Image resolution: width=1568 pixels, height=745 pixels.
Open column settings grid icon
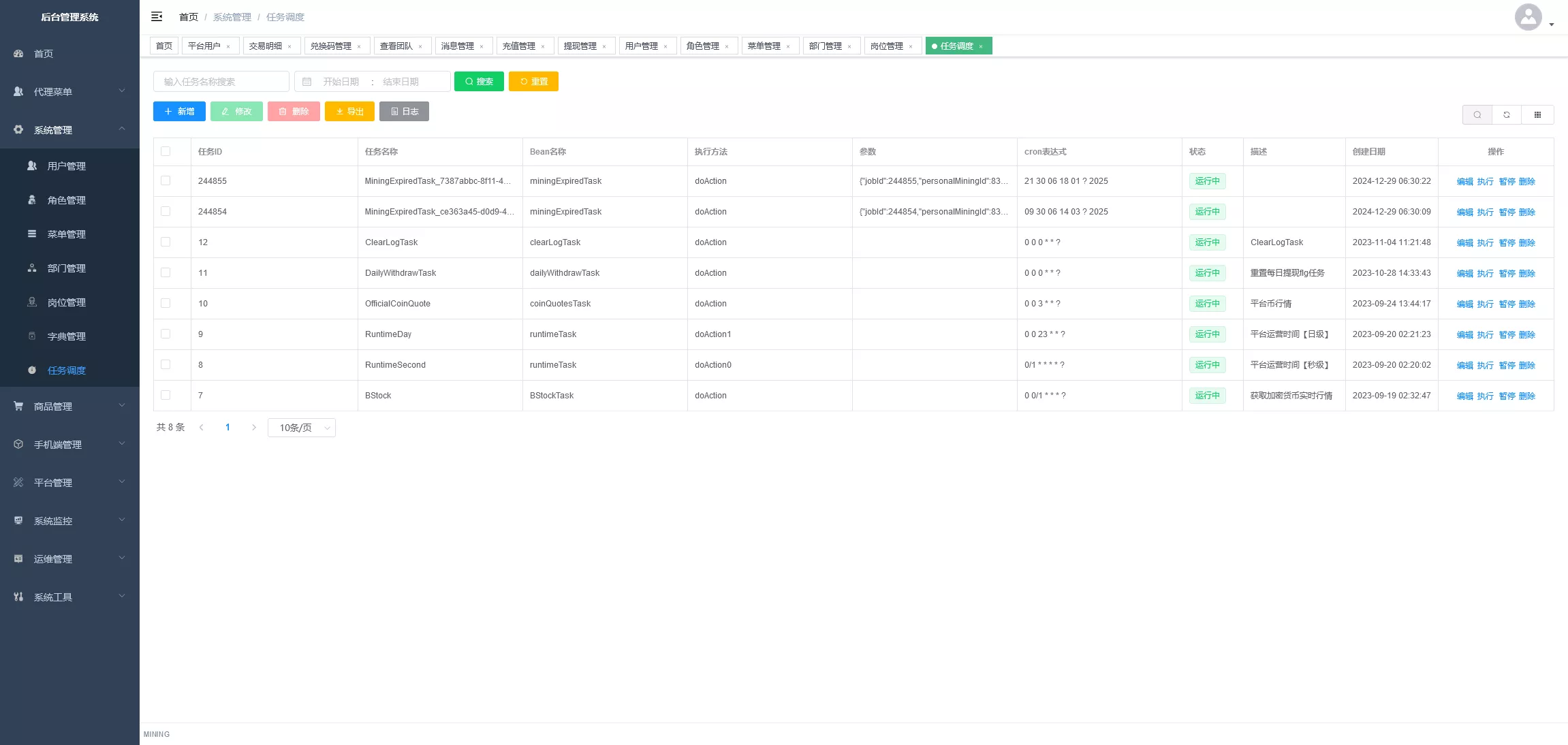(x=1537, y=114)
